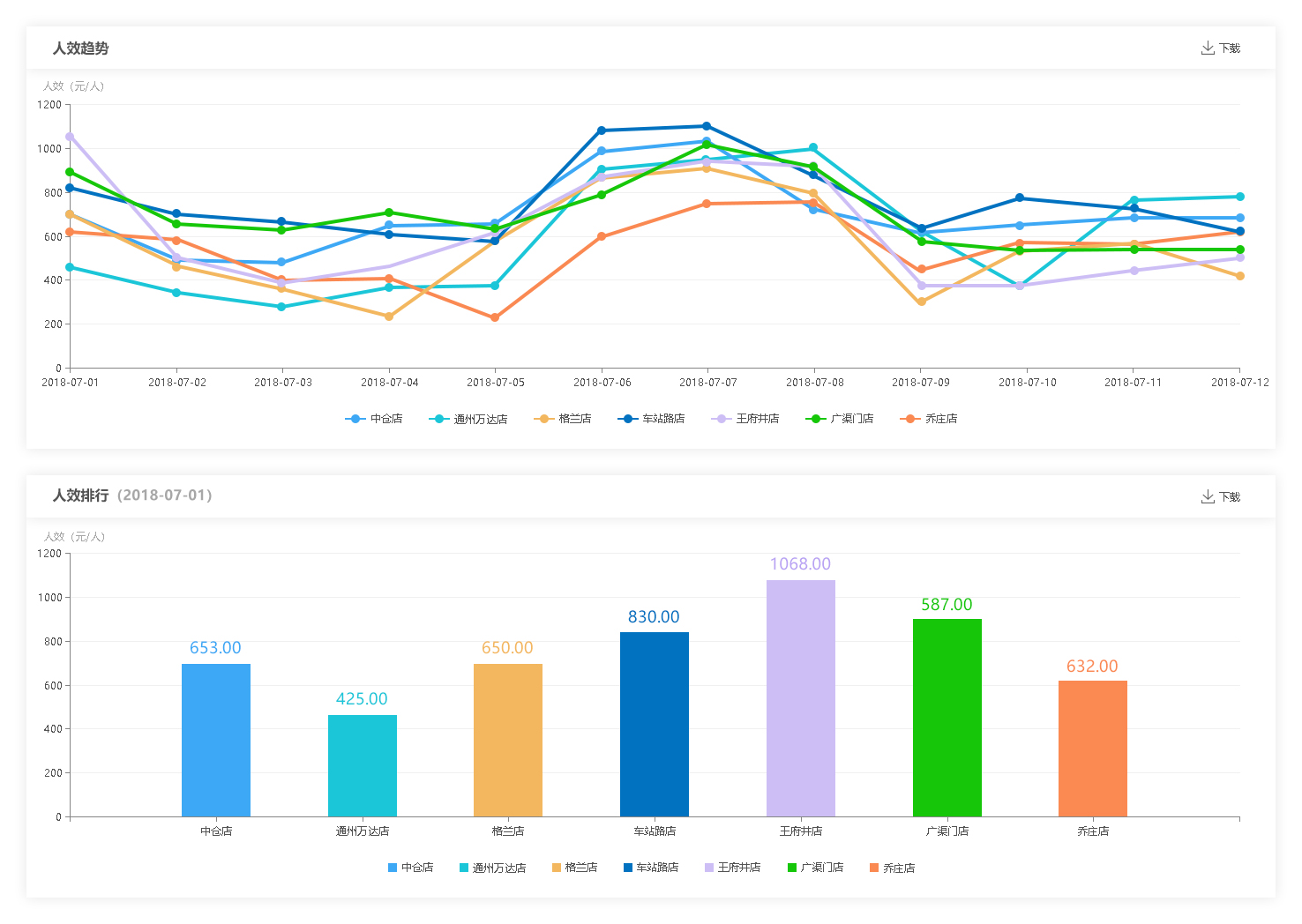Click the 2018-07-03 x-axis date label
Screen dimensions: 1302x924
(283, 383)
